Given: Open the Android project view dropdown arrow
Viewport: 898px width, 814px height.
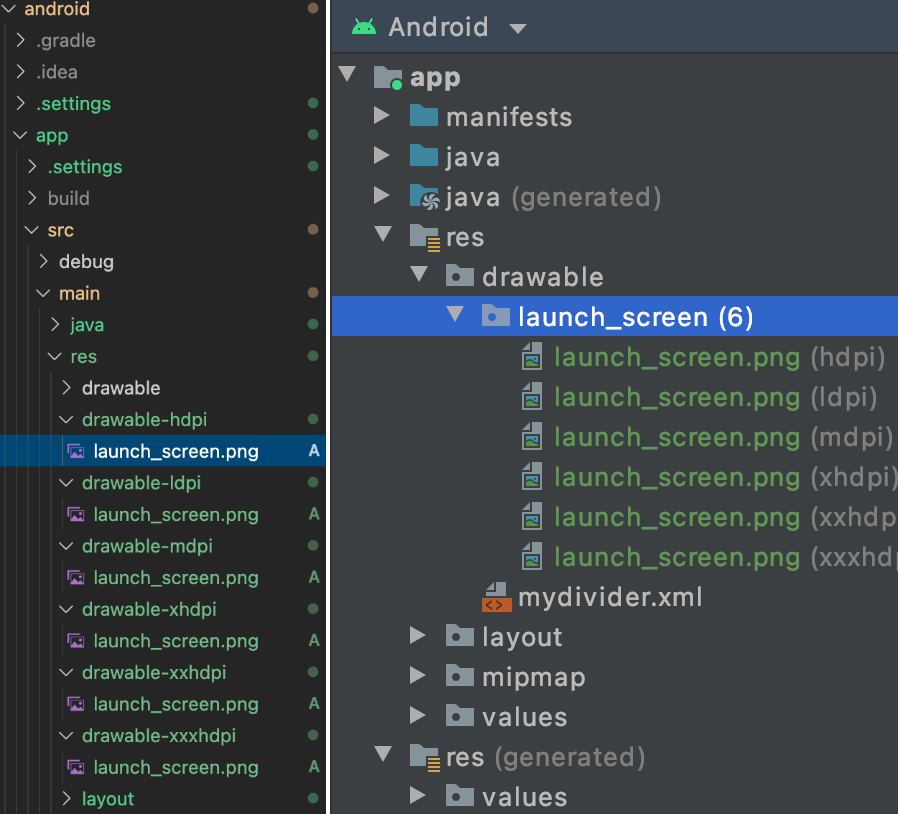Looking at the screenshot, I should [518, 29].
